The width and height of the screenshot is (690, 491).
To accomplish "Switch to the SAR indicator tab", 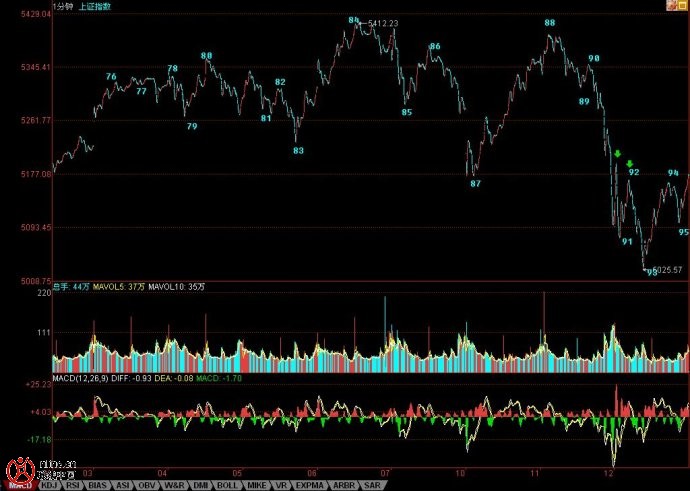I will coord(371,485).
